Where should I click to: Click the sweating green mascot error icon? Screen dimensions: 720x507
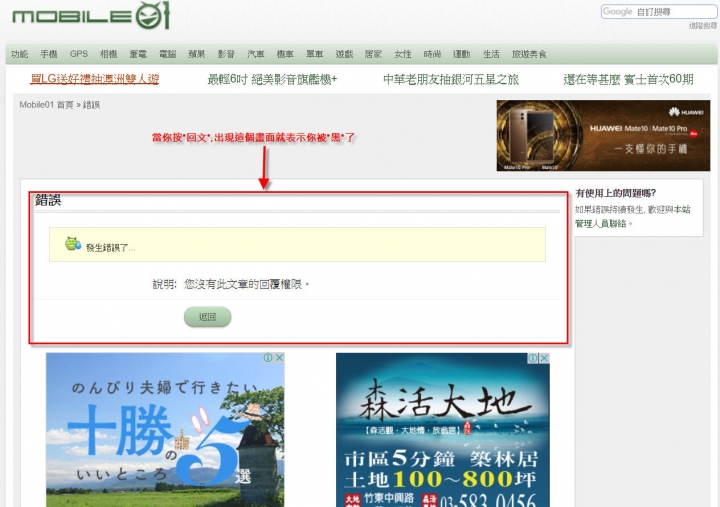(x=73, y=244)
